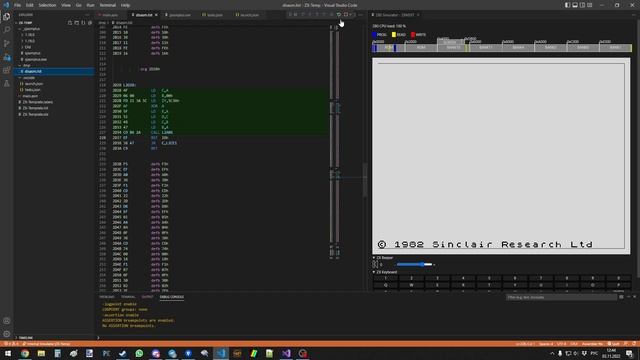Toggle primary side bar layout icon

pos(567,5)
